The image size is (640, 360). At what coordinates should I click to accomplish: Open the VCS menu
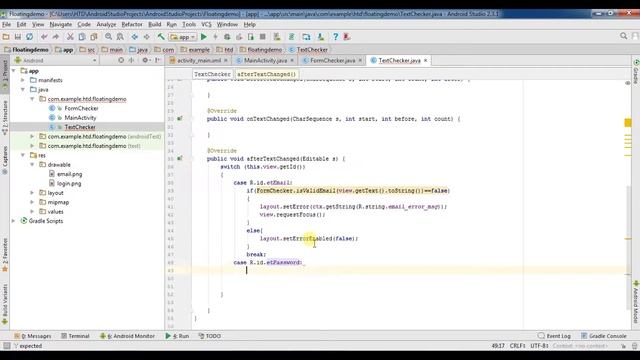[206, 24]
